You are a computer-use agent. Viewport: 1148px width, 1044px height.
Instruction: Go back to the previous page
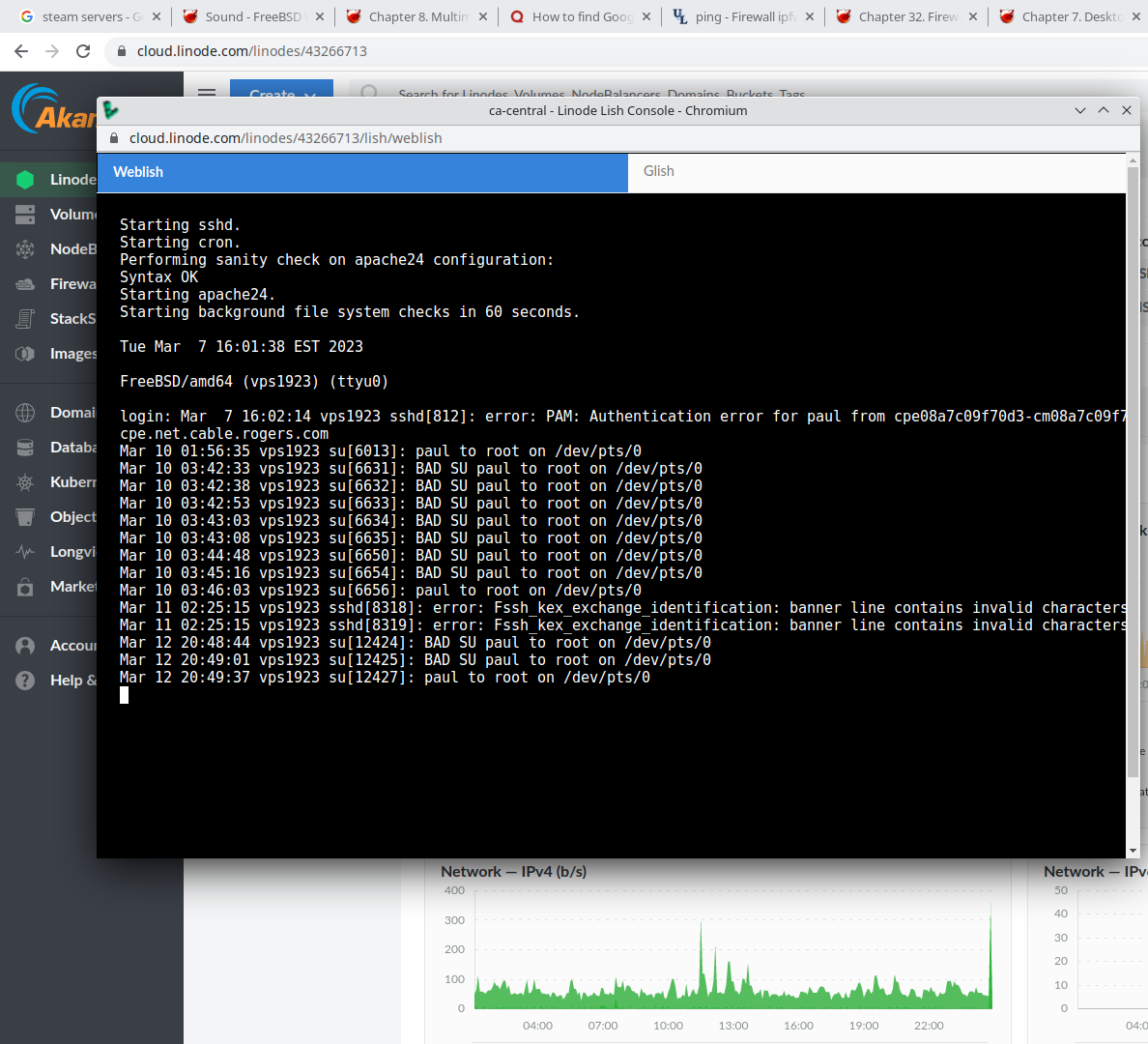pyautogui.click(x=21, y=51)
